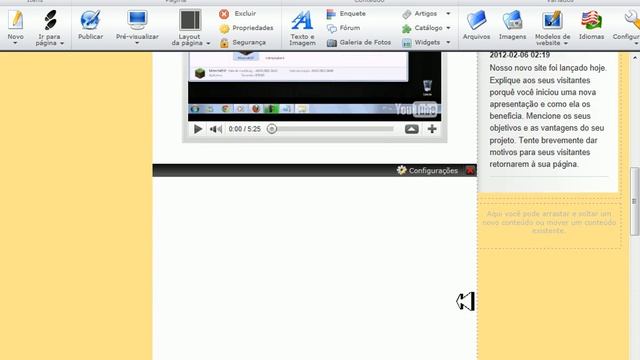Click the Excluir red cross icon
Screen dimensions: 640x360
tap(224, 14)
